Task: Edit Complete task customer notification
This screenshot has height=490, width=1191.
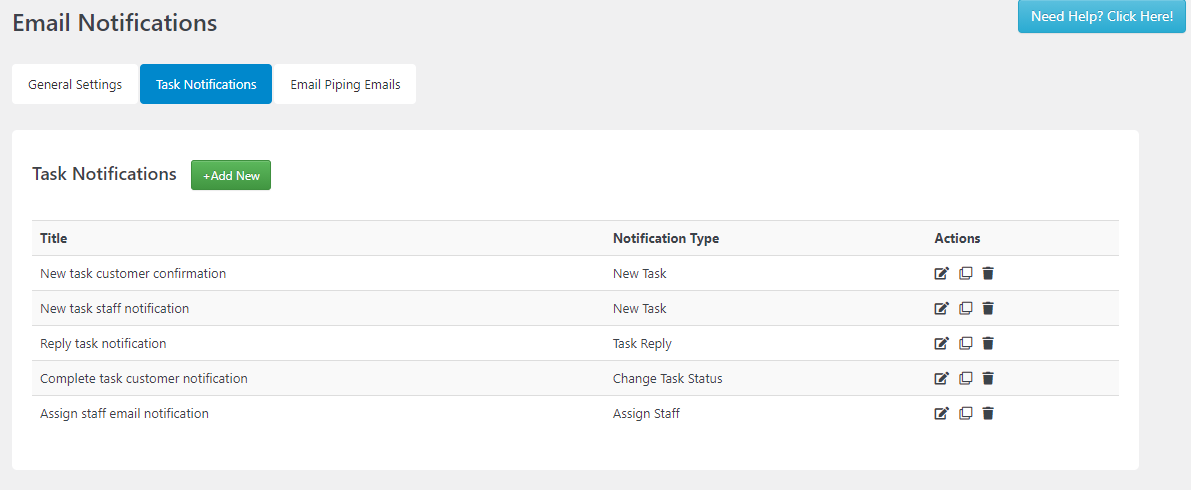Action: (x=942, y=378)
